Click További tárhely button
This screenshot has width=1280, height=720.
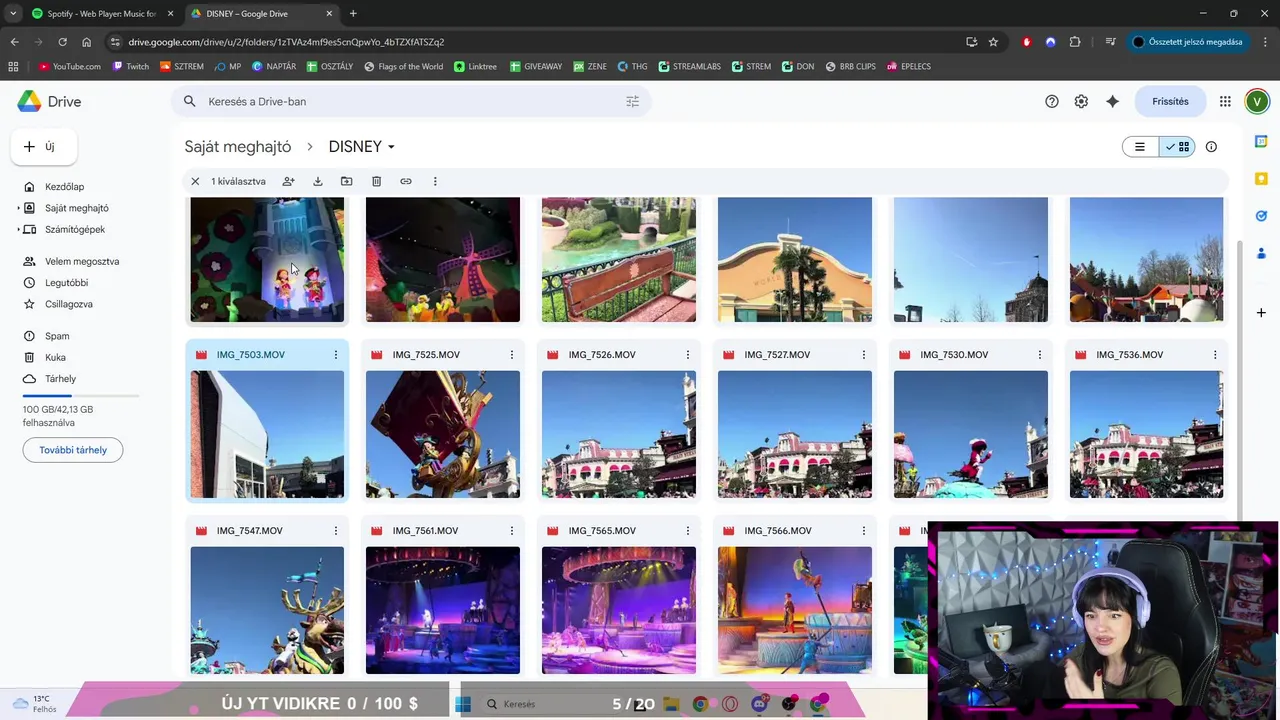point(73,450)
